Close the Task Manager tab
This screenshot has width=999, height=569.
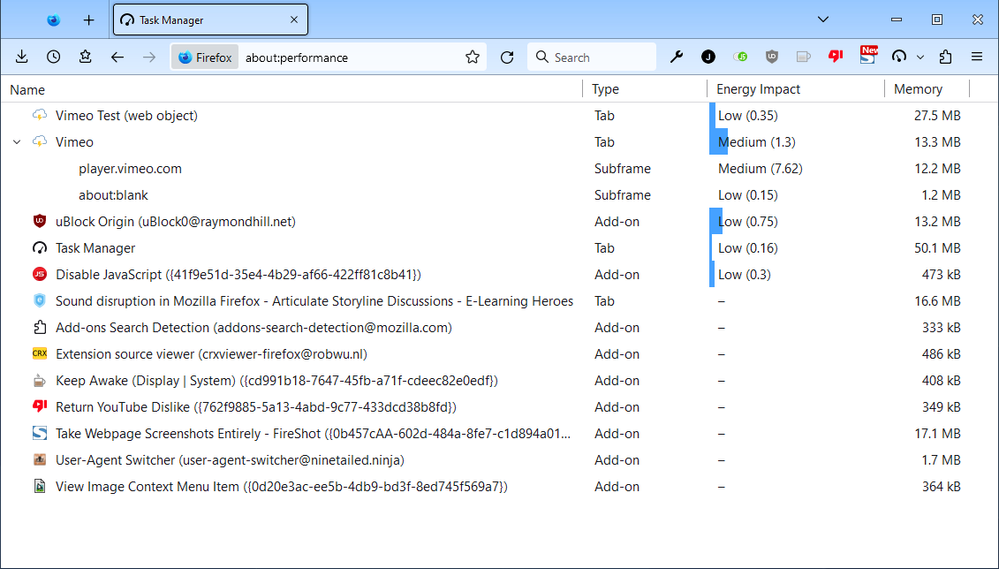click(294, 20)
